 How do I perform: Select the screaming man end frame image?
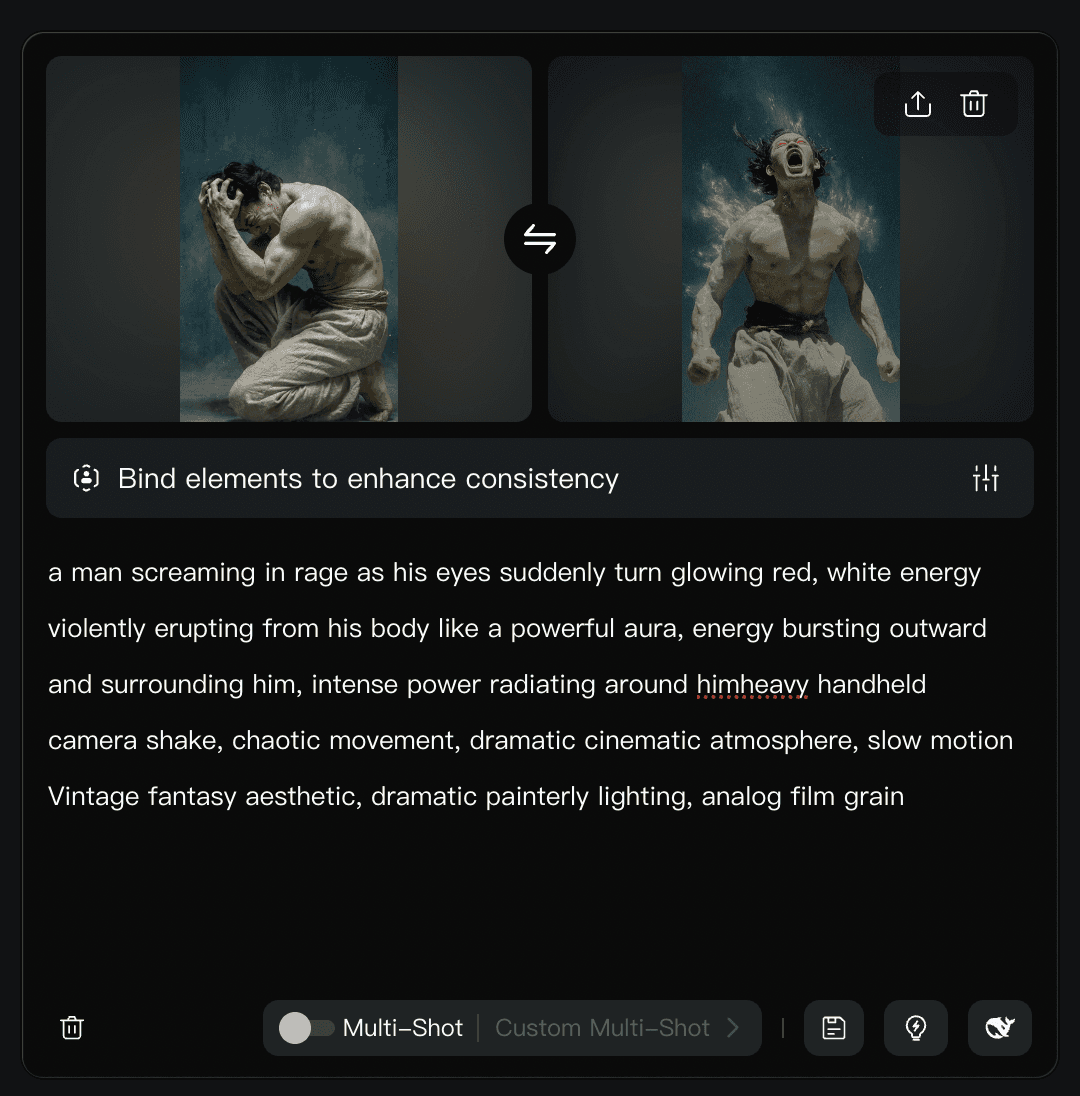pyautogui.click(x=791, y=239)
